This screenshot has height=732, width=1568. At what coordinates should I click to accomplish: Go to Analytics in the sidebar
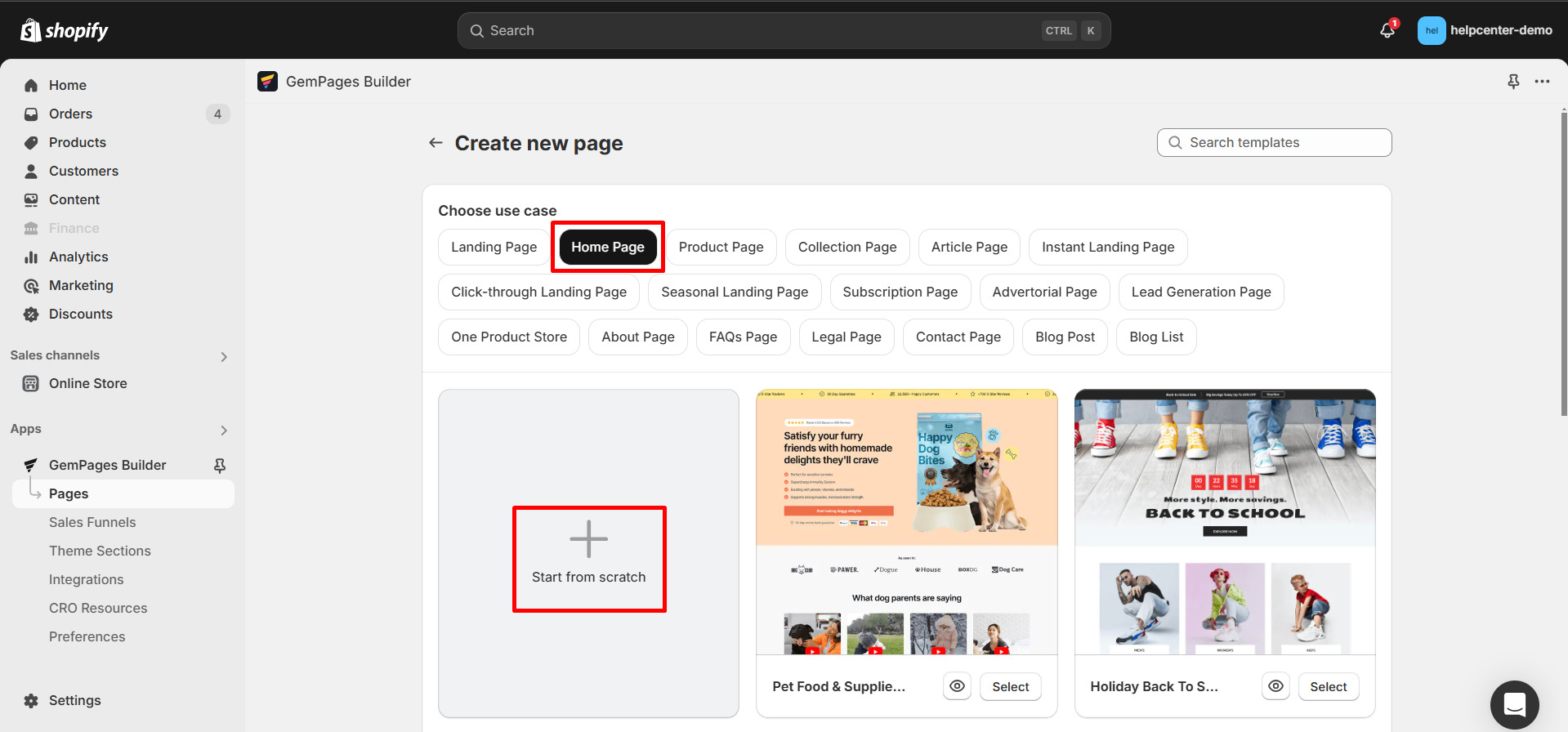(78, 257)
